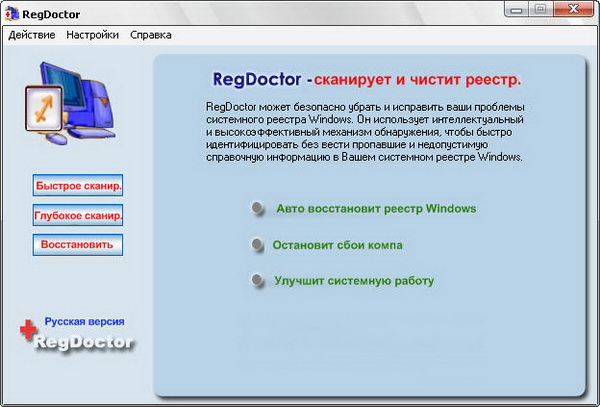Click the bullet beside Авто восстановит реестр Windows

coord(257,209)
